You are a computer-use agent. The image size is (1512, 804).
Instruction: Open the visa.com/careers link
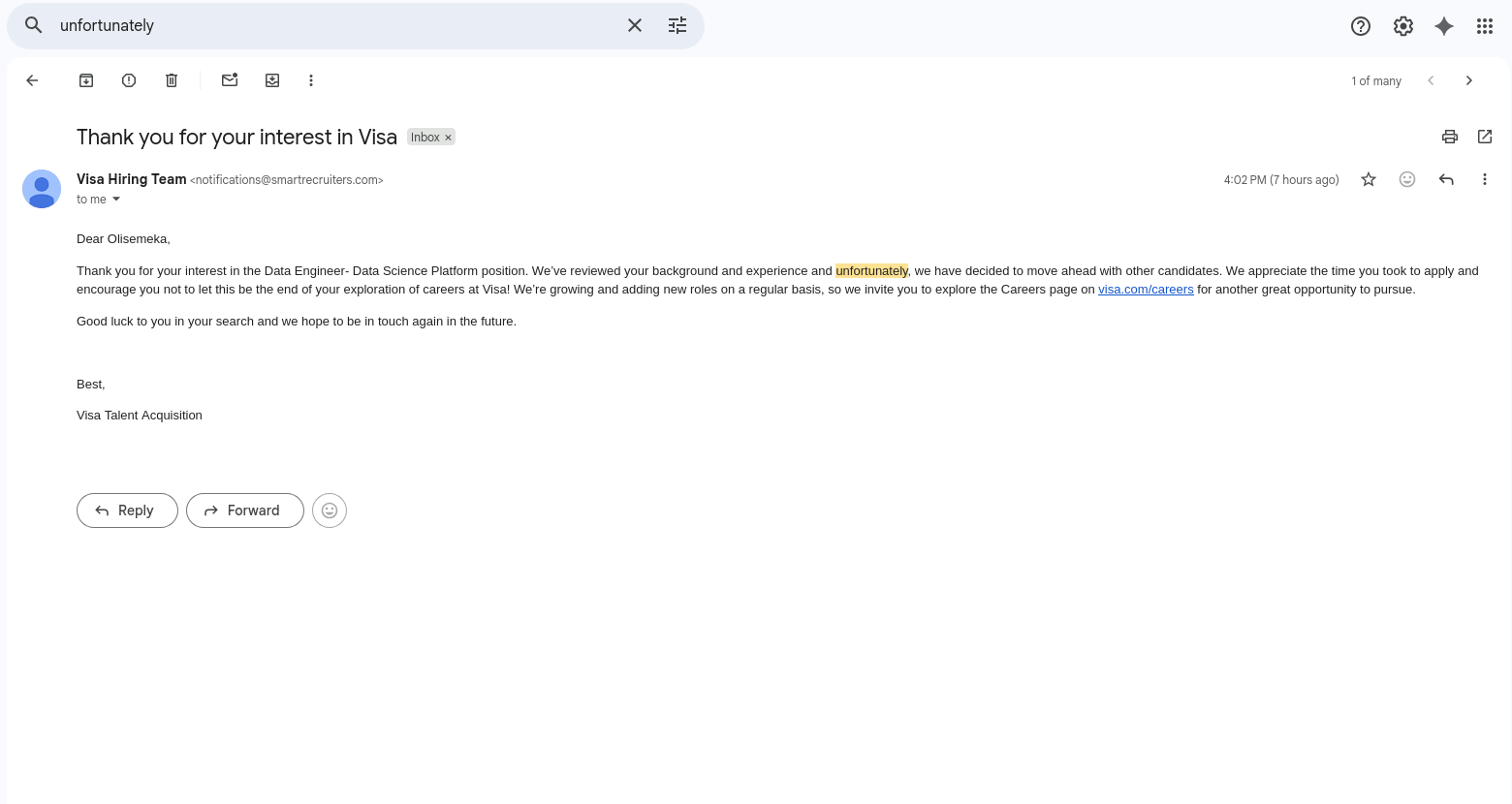tap(1146, 290)
